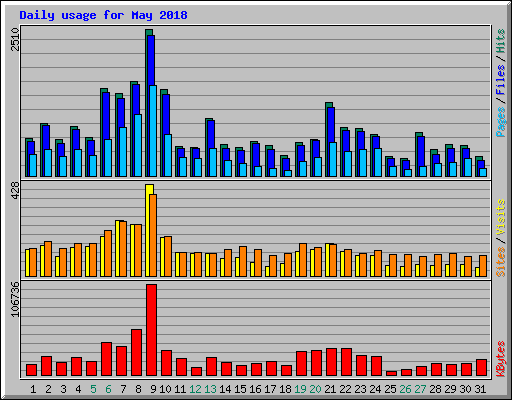Click day 27 weekend label
512x400 pixels.
pos(420,389)
